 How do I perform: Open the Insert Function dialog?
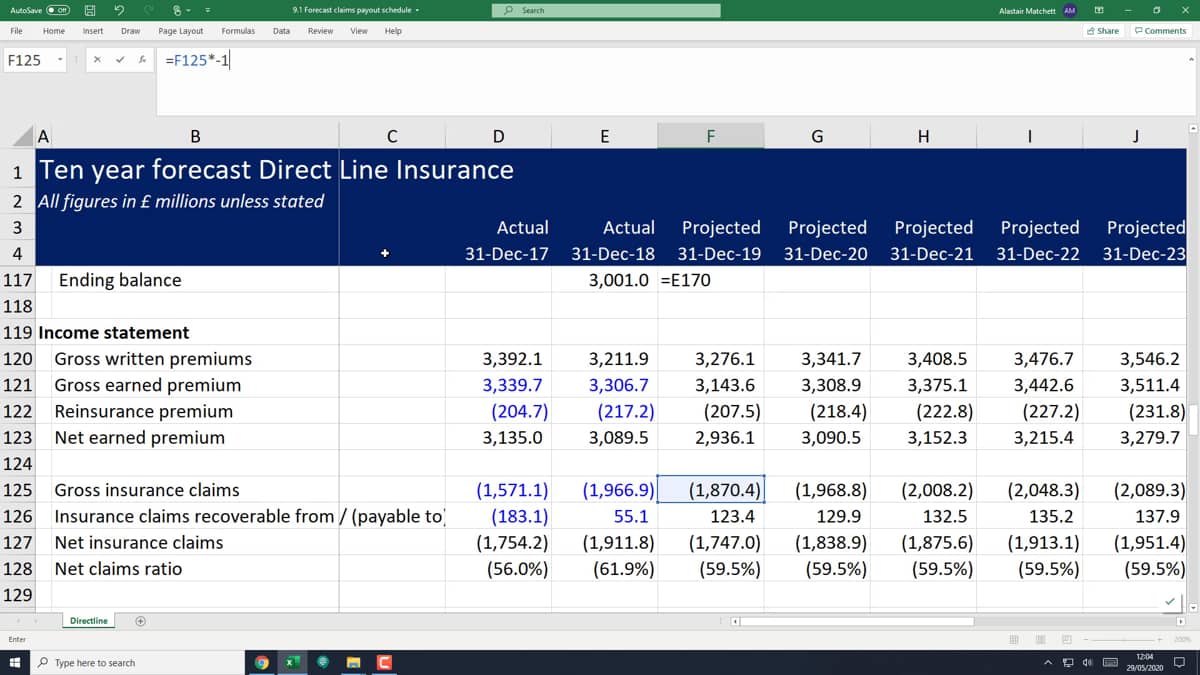pos(142,60)
